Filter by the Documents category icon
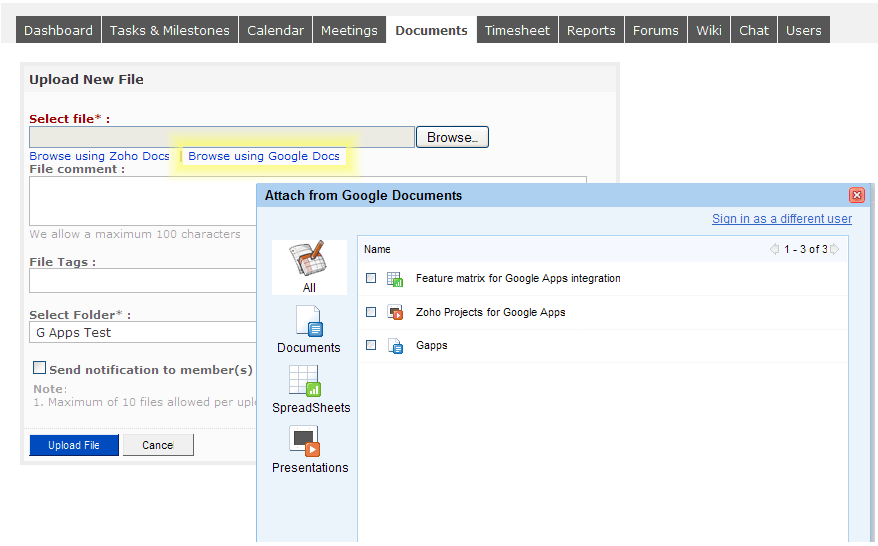Image resolution: width=878 pixels, height=546 pixels. (x=309, y=322)
